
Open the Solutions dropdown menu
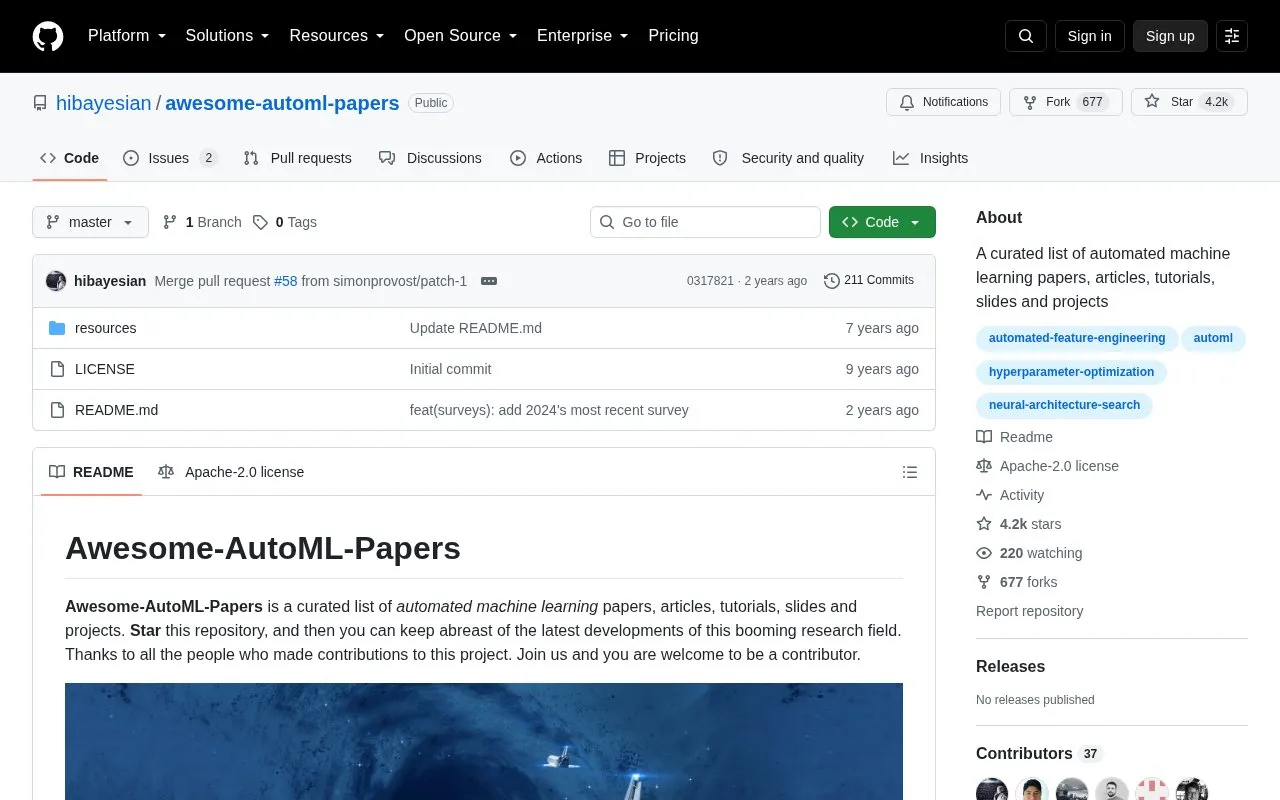(x=228, y=36)
